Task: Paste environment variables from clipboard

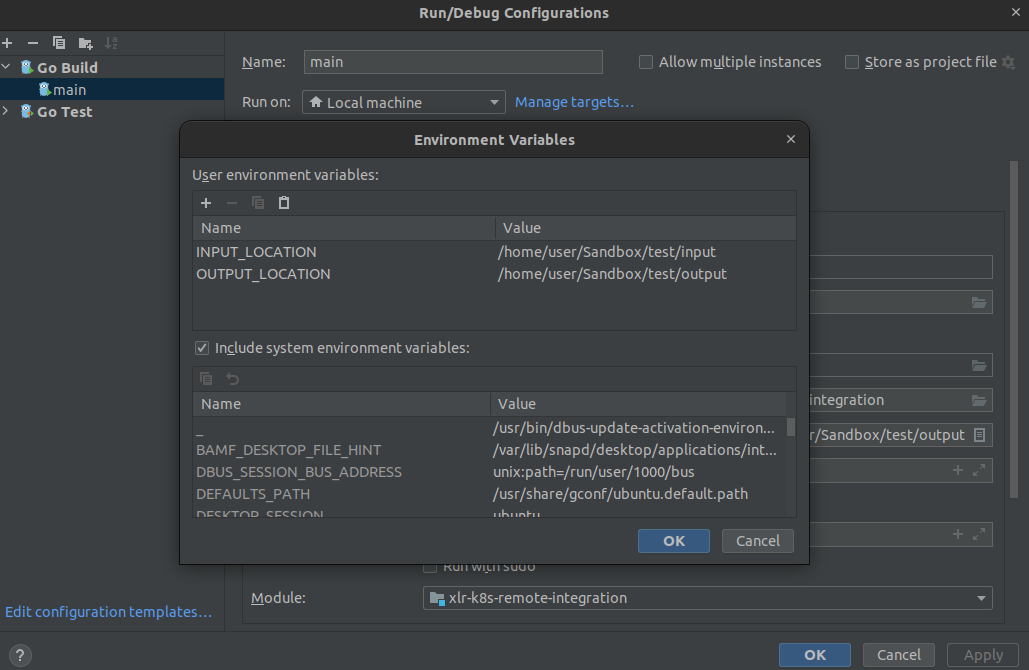Action: pyautogui.click(x=284, y=203)
